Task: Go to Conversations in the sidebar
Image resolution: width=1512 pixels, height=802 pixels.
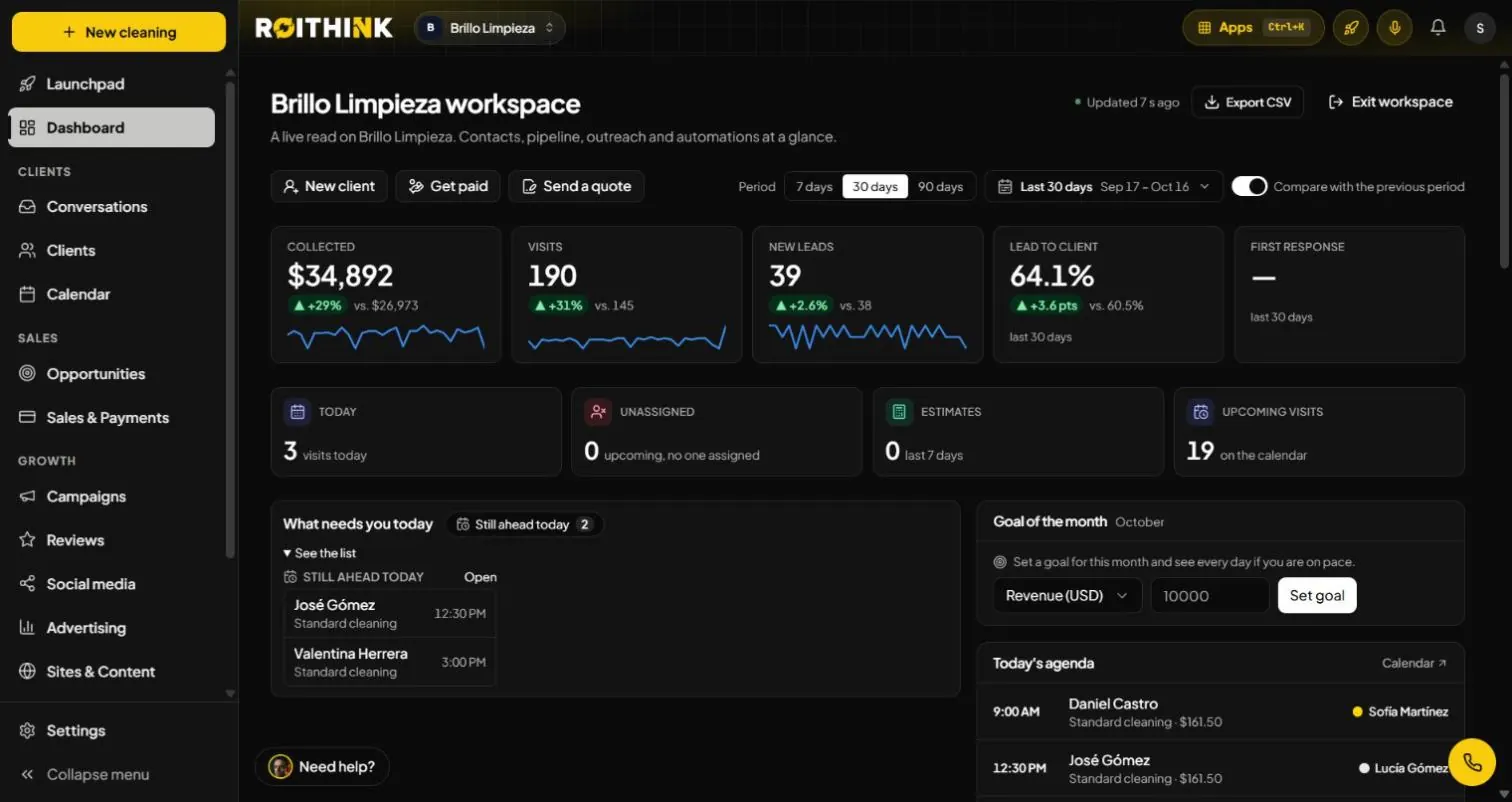Action: (112, 207)
